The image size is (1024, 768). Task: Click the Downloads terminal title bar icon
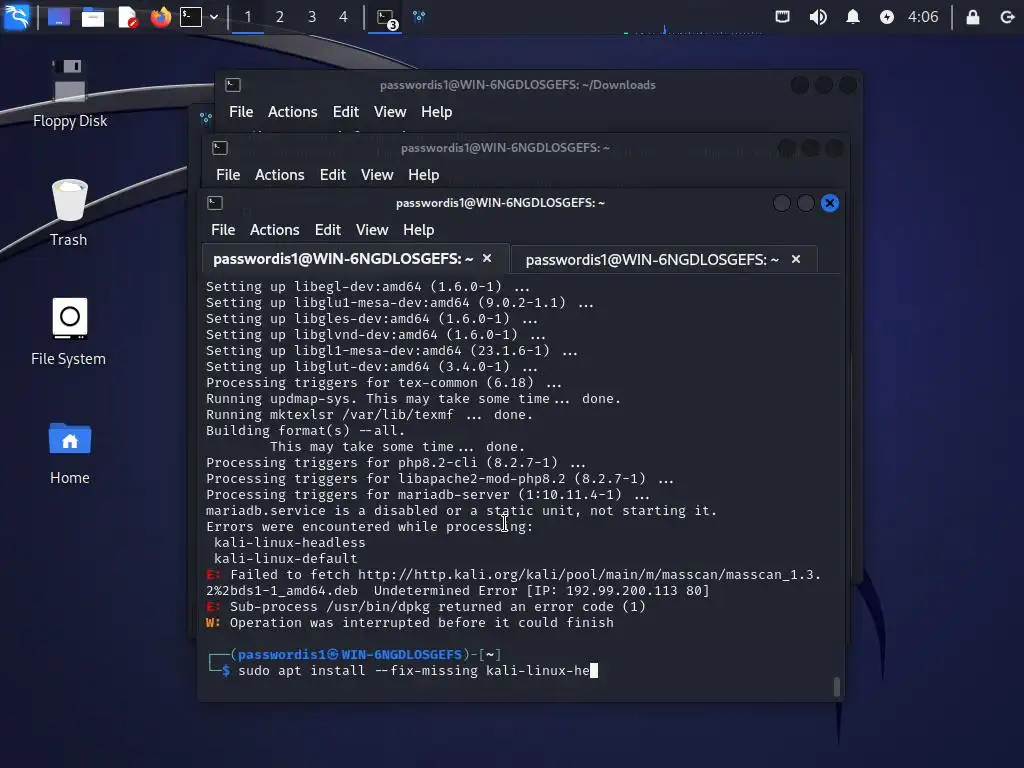pyautogui.click(x=233, y=85)
